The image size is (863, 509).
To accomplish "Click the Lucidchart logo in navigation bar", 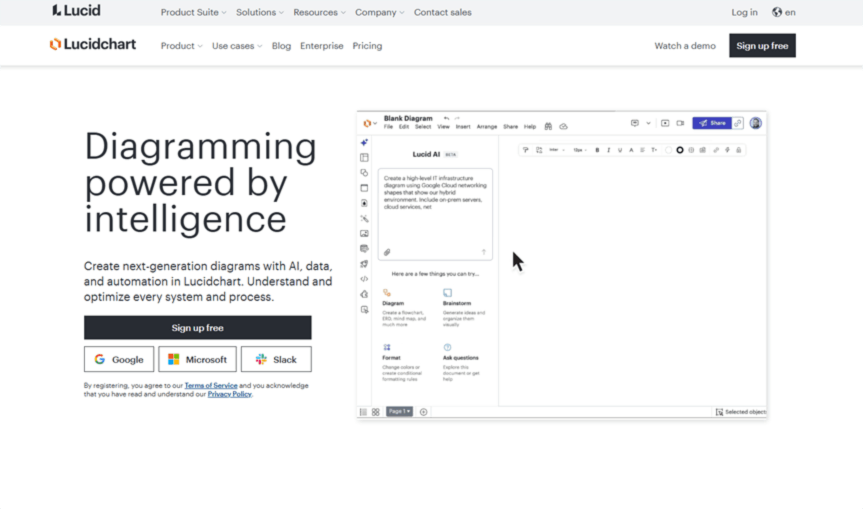I will tap(93, 45).
